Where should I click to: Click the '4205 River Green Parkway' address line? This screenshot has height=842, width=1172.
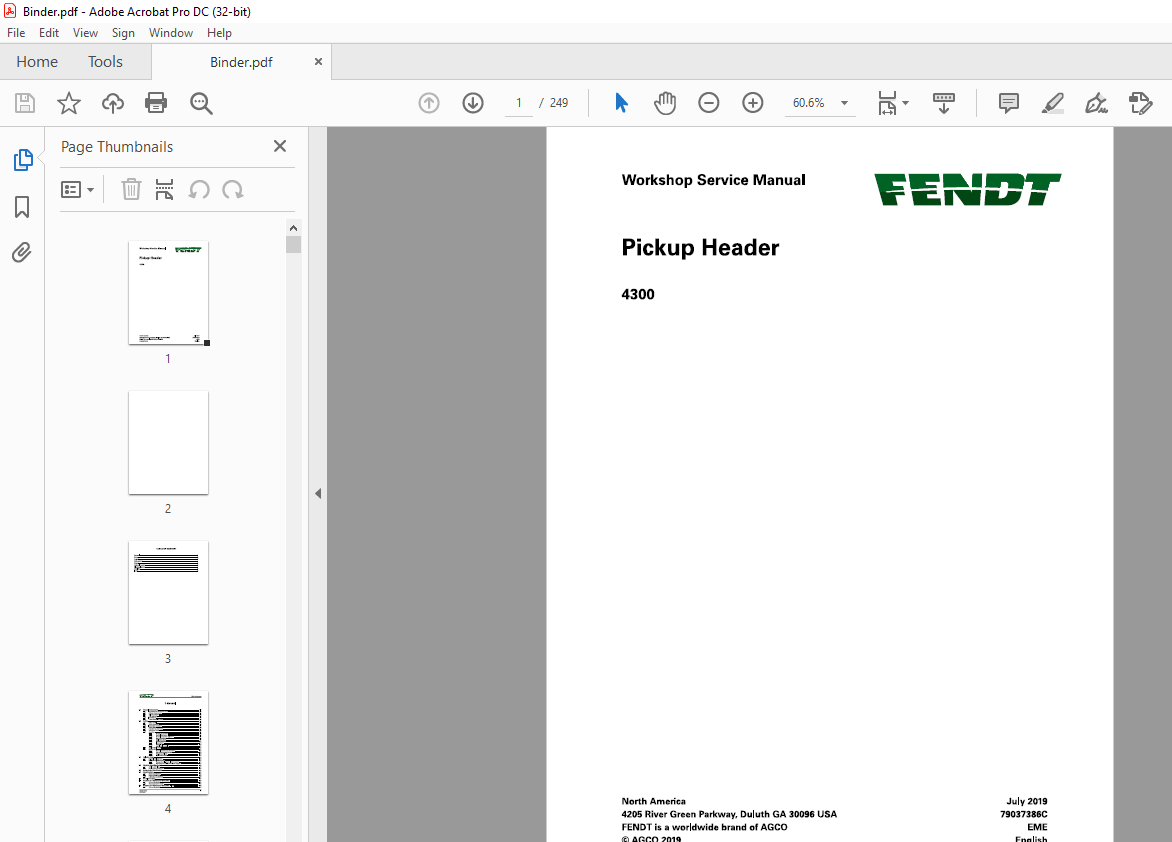click(x=729, y=814)
